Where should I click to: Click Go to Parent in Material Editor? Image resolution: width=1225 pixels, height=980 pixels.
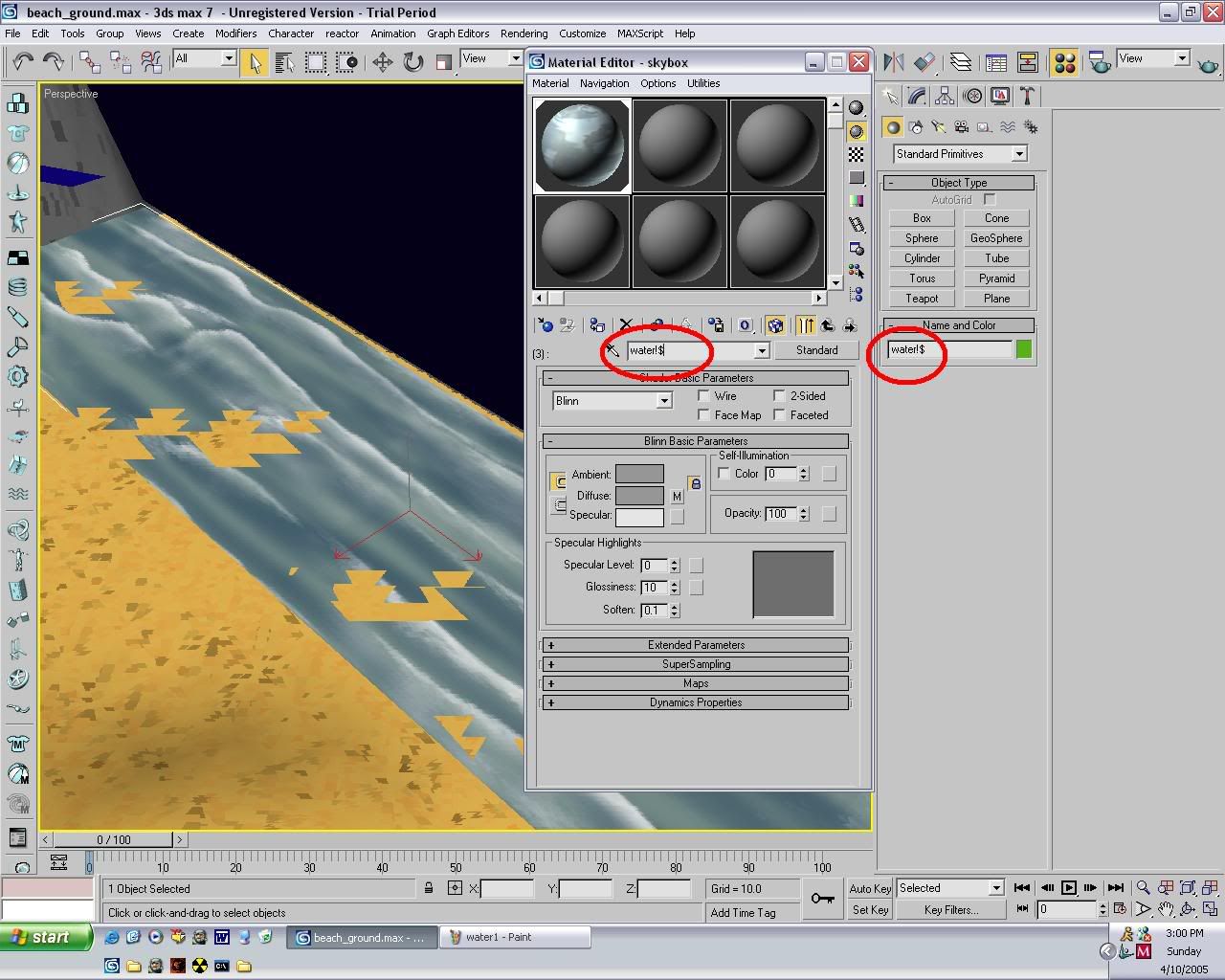pyautogui.click(x=827, y=325)
